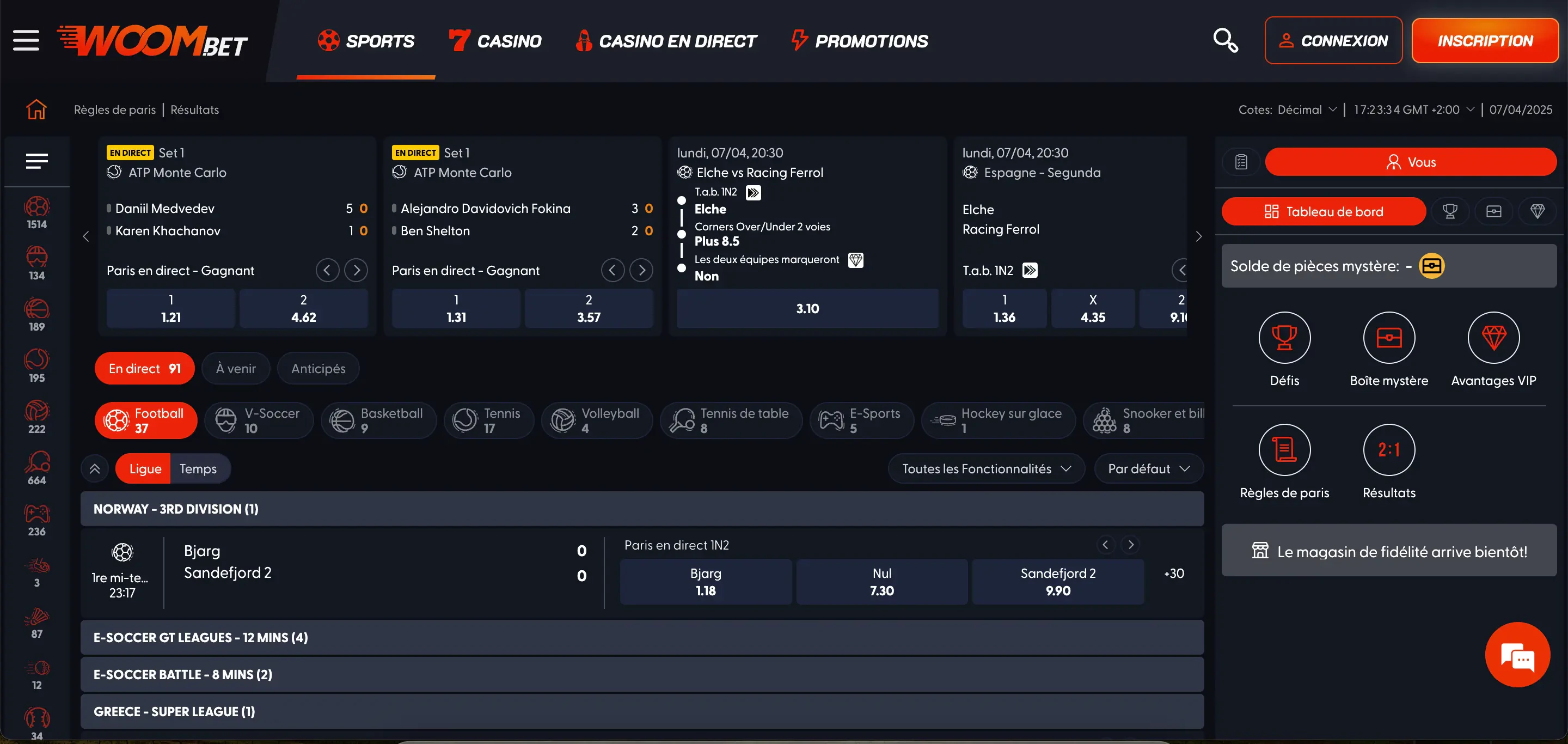Switch to the Casino tab
Viewport: 1568px width, 744px height.
(495, 41)
